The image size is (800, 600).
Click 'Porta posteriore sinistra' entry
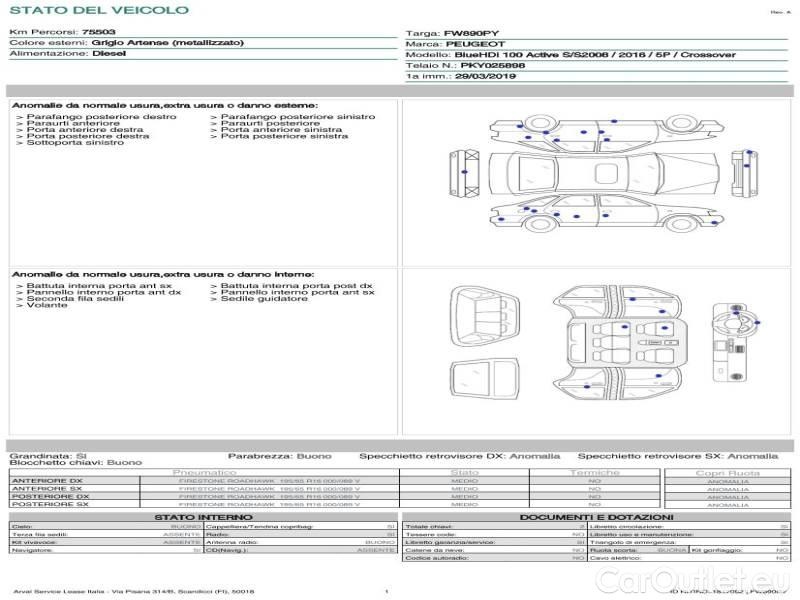pos(284,136)
